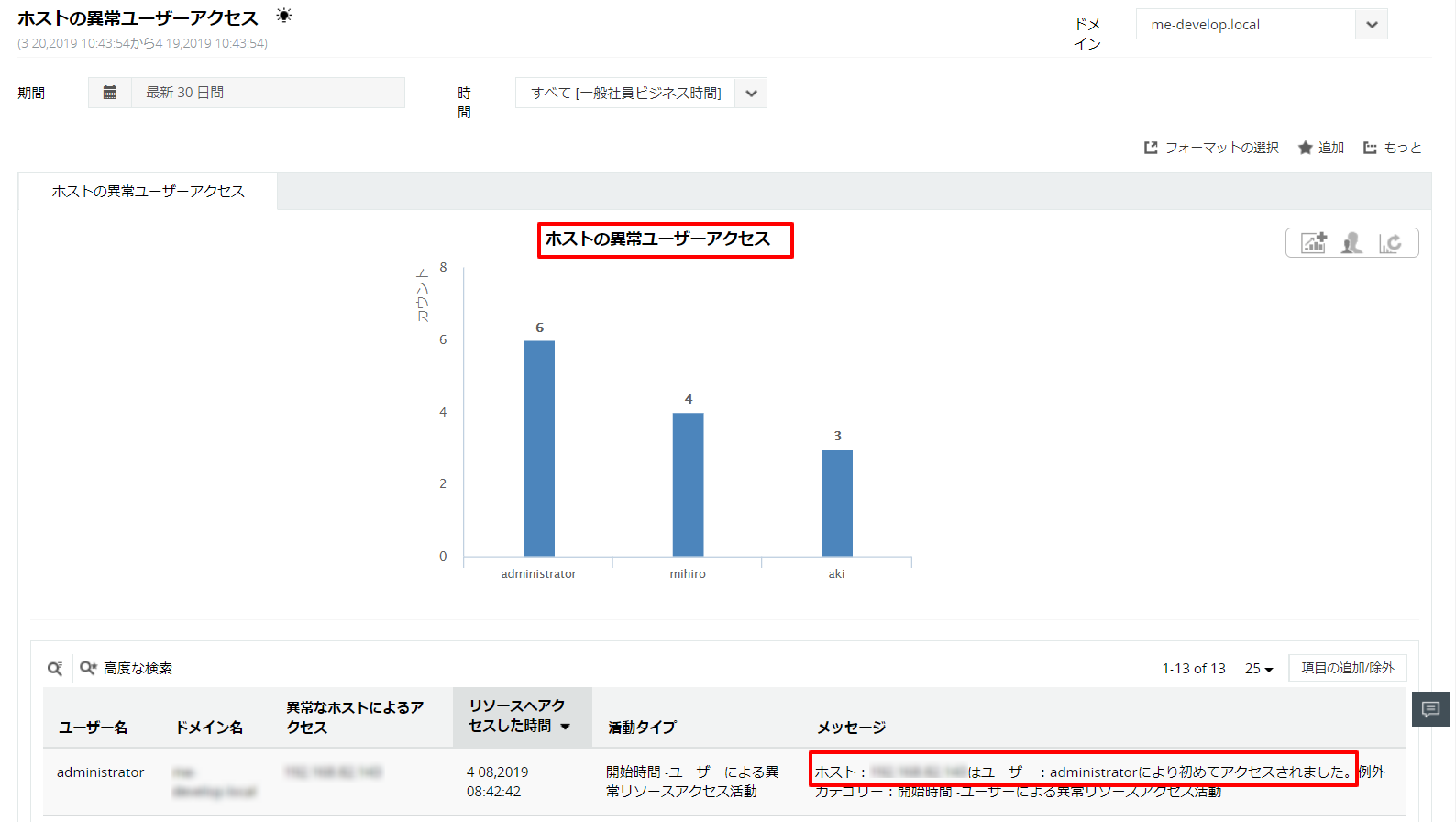Viewport: 1456px width, 822px height.
Task: Click the quick search magnifier icon
Action: point(55,669)
